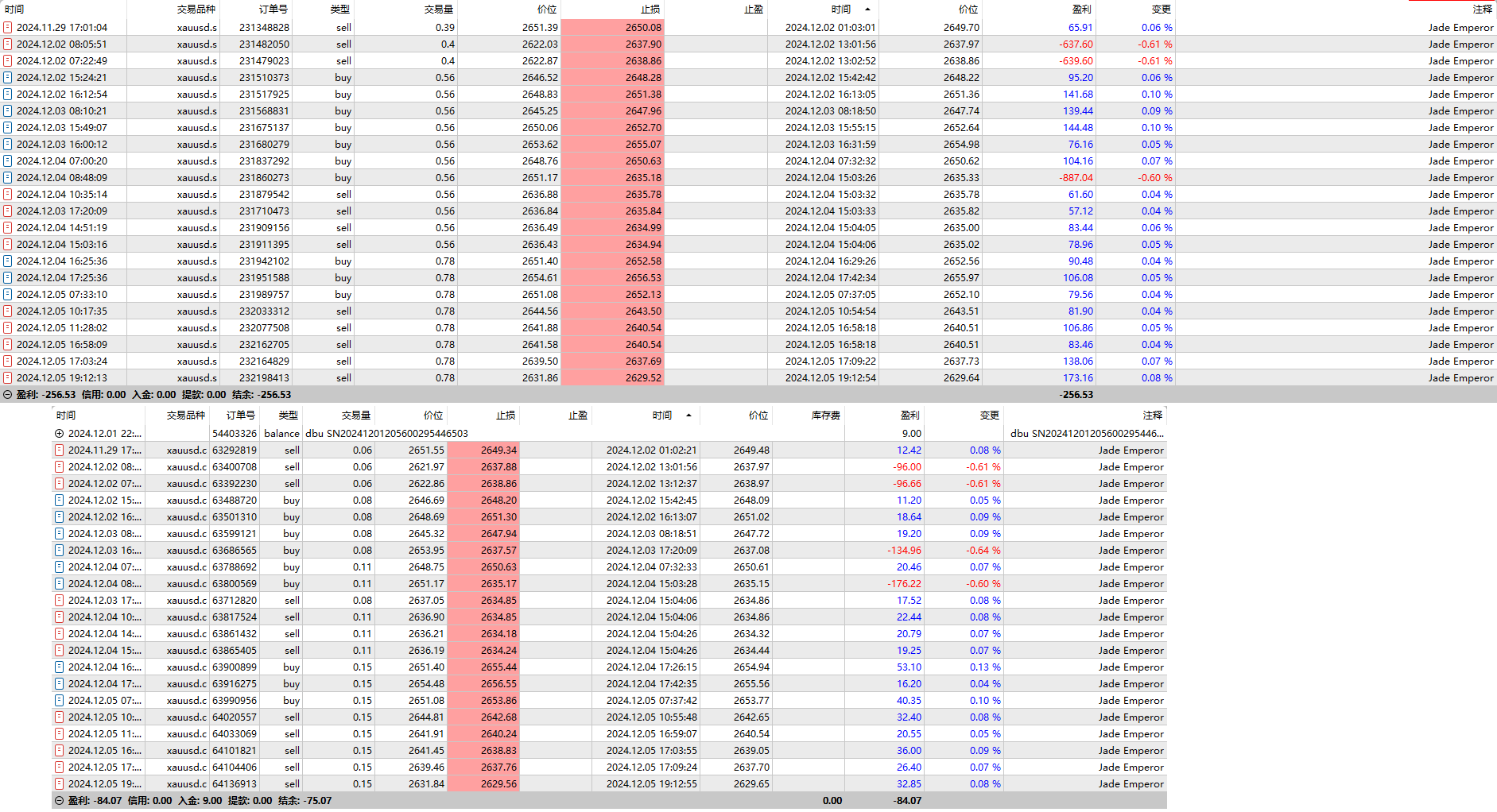
Task: Select the close price 2629.64
Action: coord(961,377)
